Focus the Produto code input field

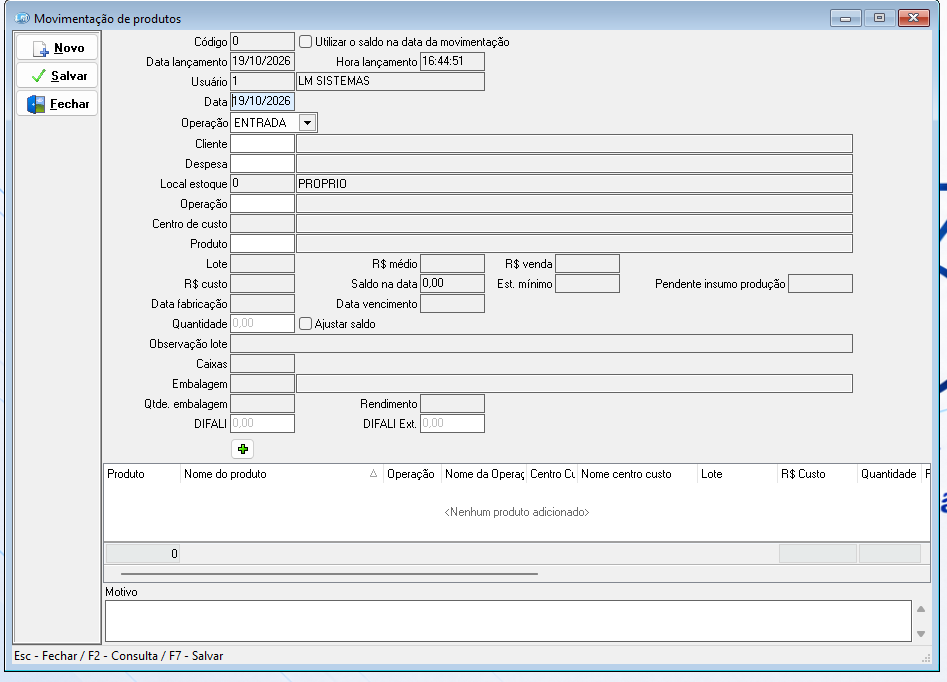pyautogui.click(x=262, y=243)
